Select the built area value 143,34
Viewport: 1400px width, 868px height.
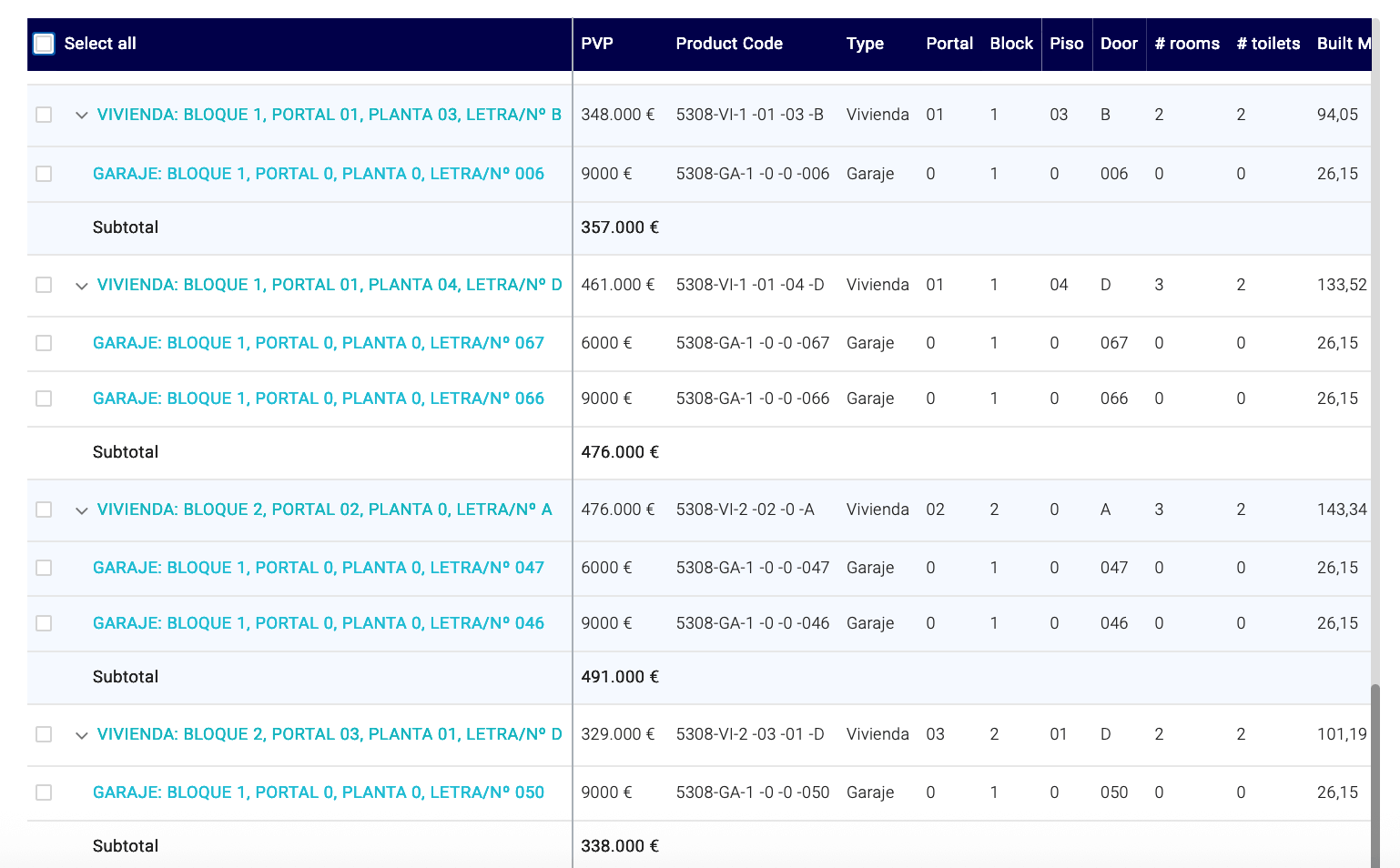pyautogui.click(x=1342, y=510)
